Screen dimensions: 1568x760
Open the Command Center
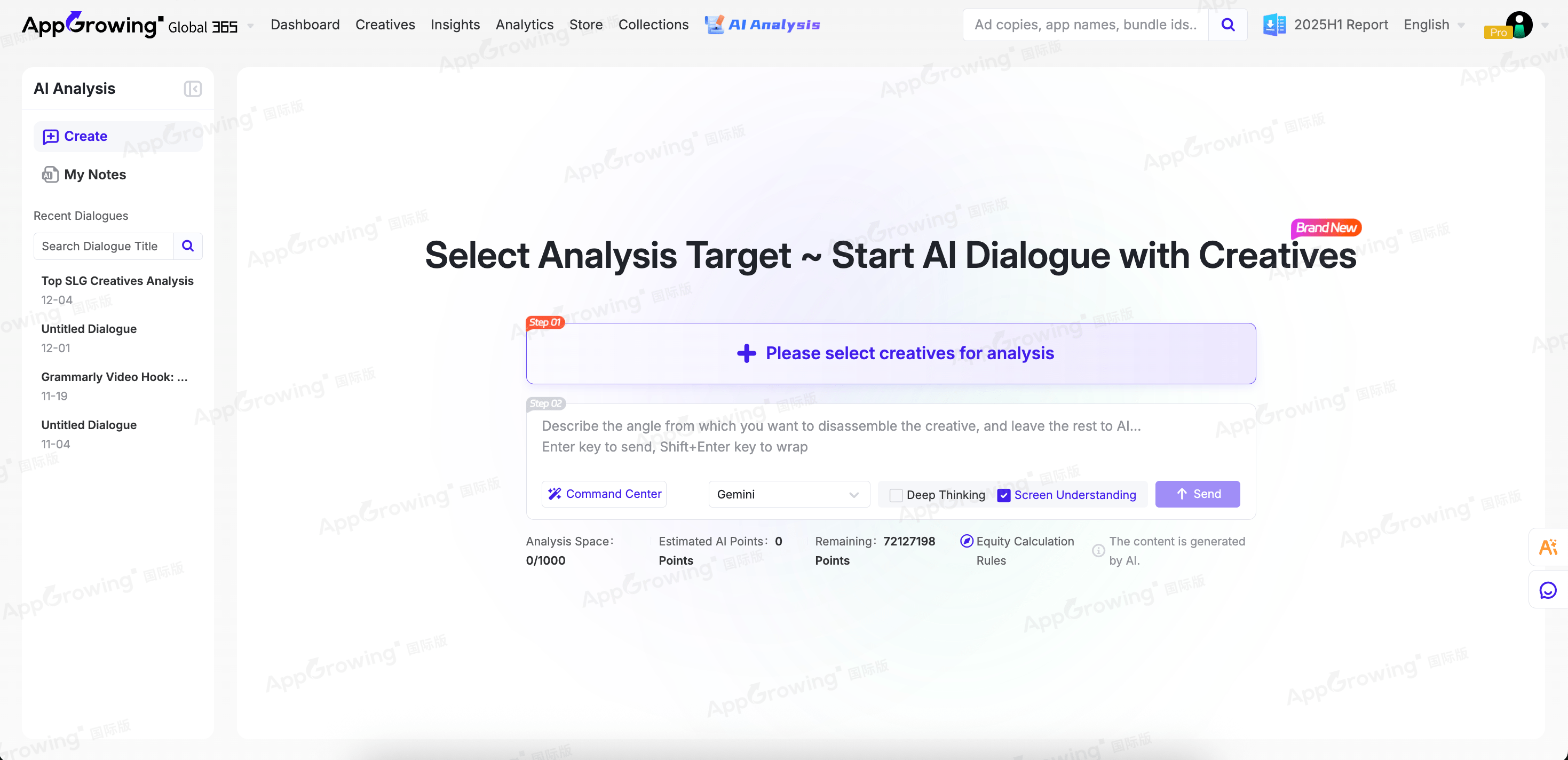604,494
